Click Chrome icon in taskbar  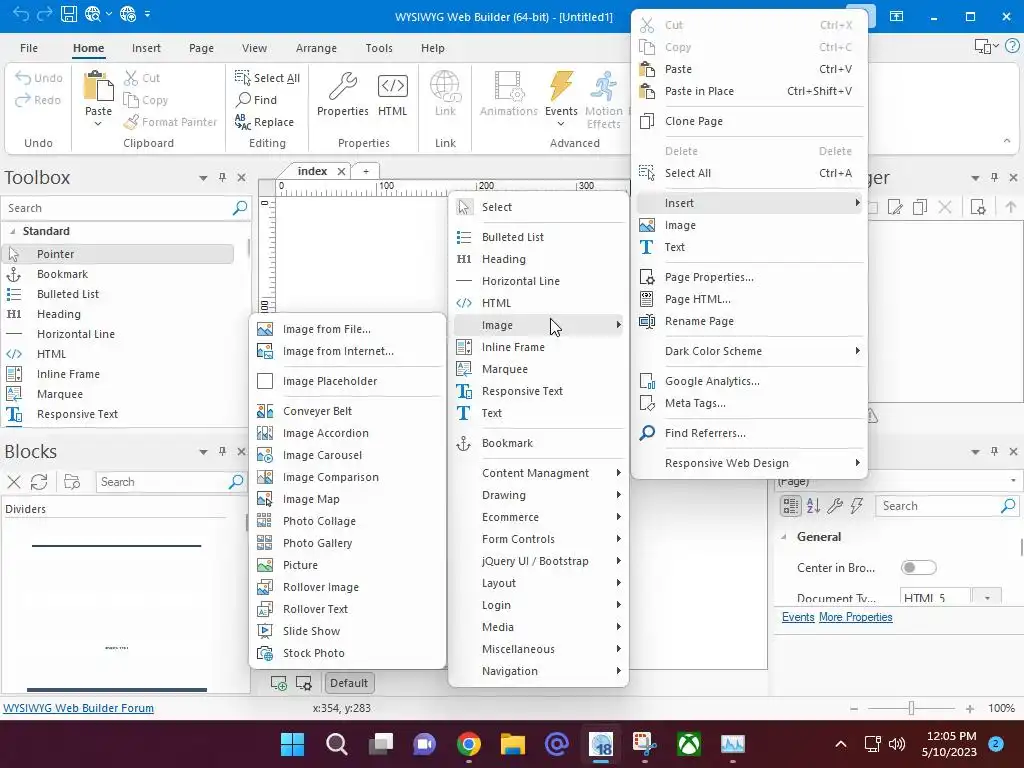[x=469, y=744]
